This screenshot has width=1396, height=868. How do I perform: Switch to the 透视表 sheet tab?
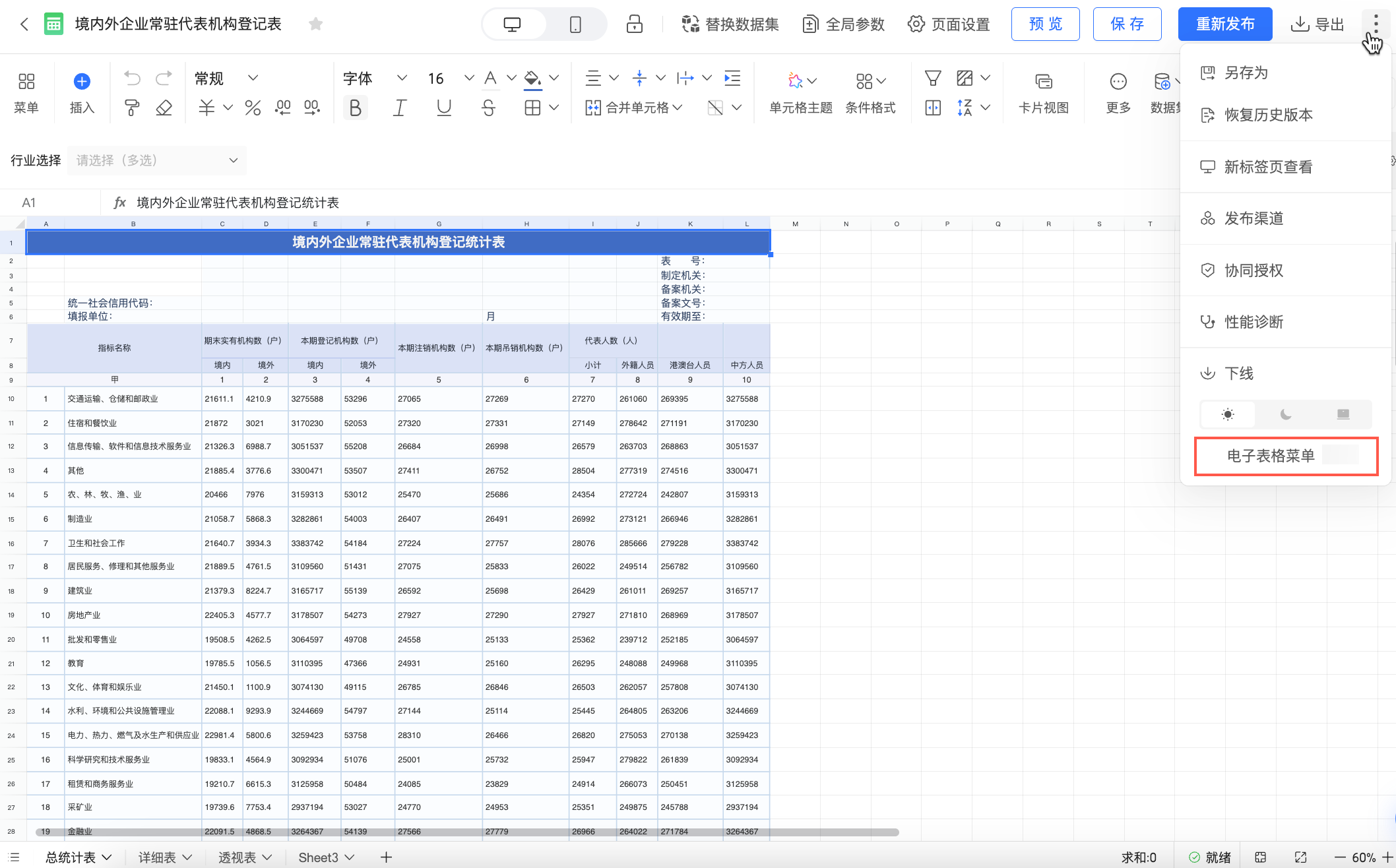coord(238,857)
